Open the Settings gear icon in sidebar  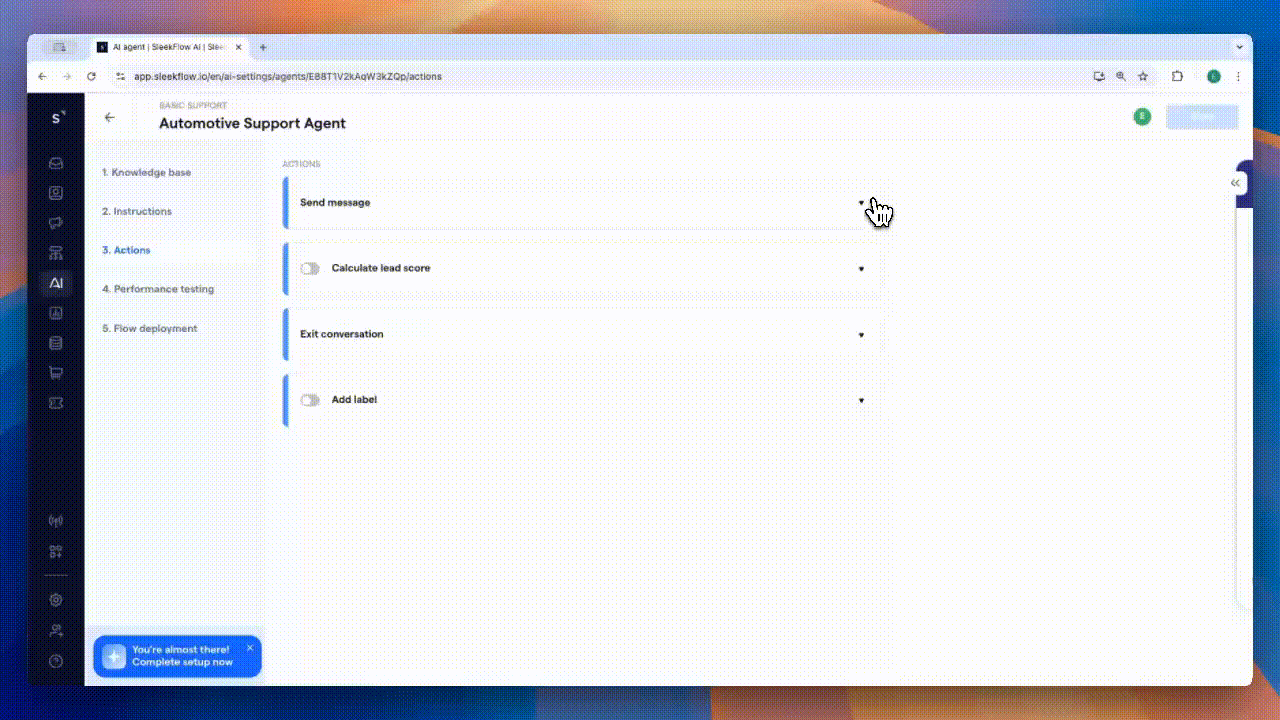click(x=56, y=600)
